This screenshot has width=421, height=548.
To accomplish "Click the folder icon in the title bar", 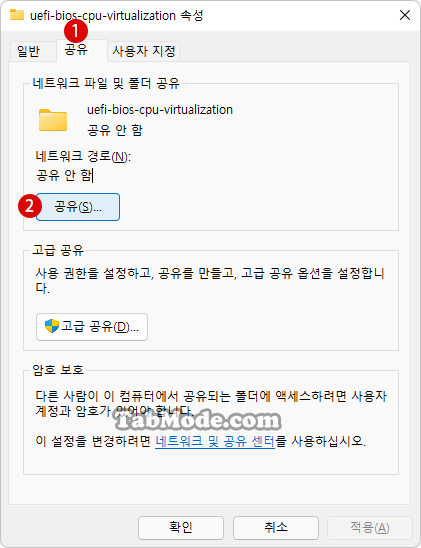I will click(x=17, y=15).
